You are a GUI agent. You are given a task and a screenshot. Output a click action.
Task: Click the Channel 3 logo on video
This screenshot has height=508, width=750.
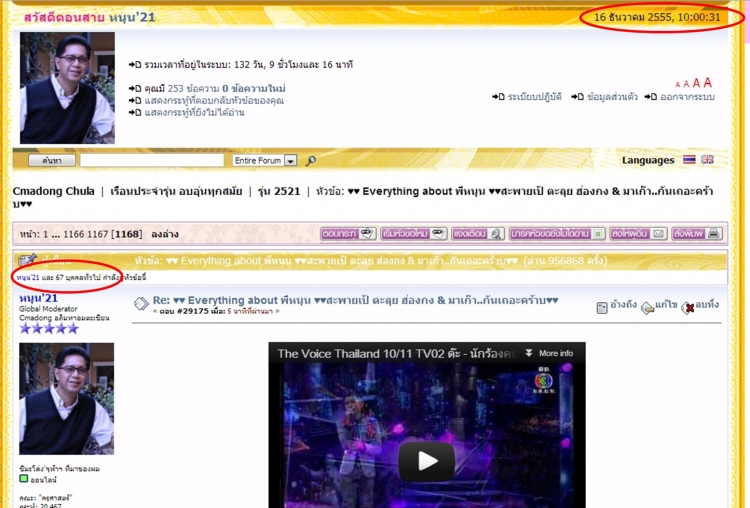[543, 380]
